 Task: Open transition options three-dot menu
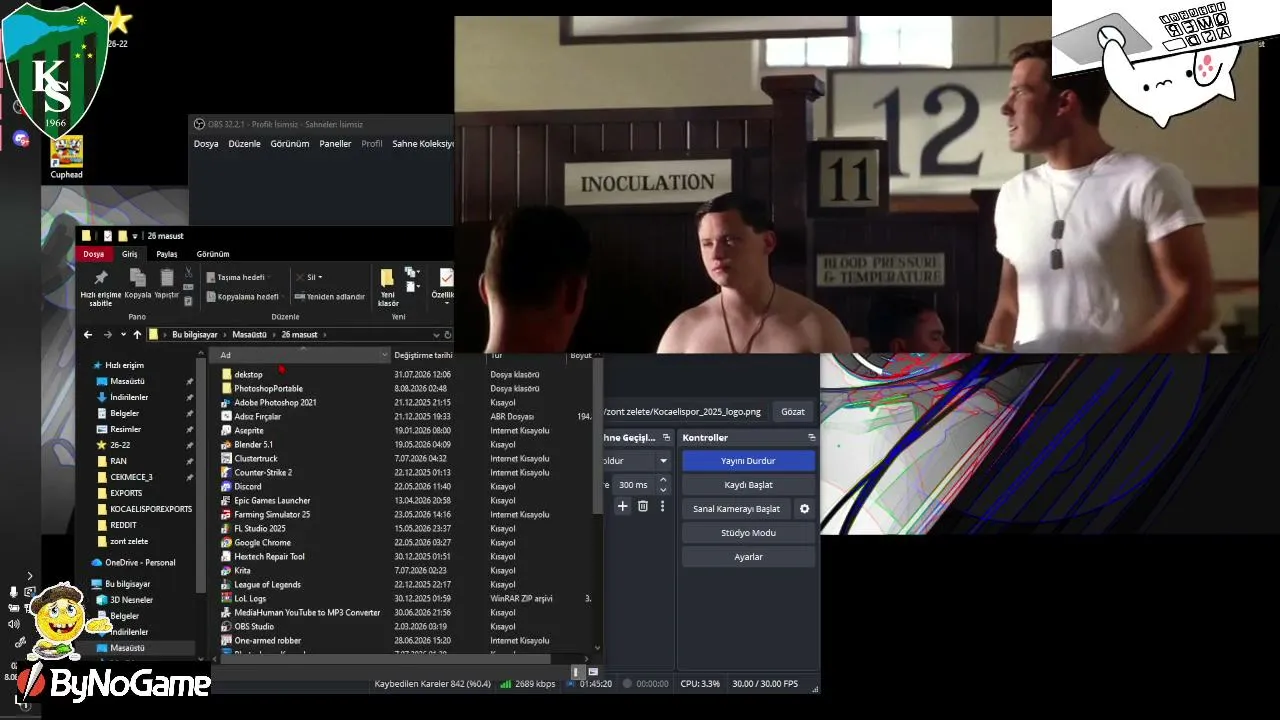click(x=662, y=507)
